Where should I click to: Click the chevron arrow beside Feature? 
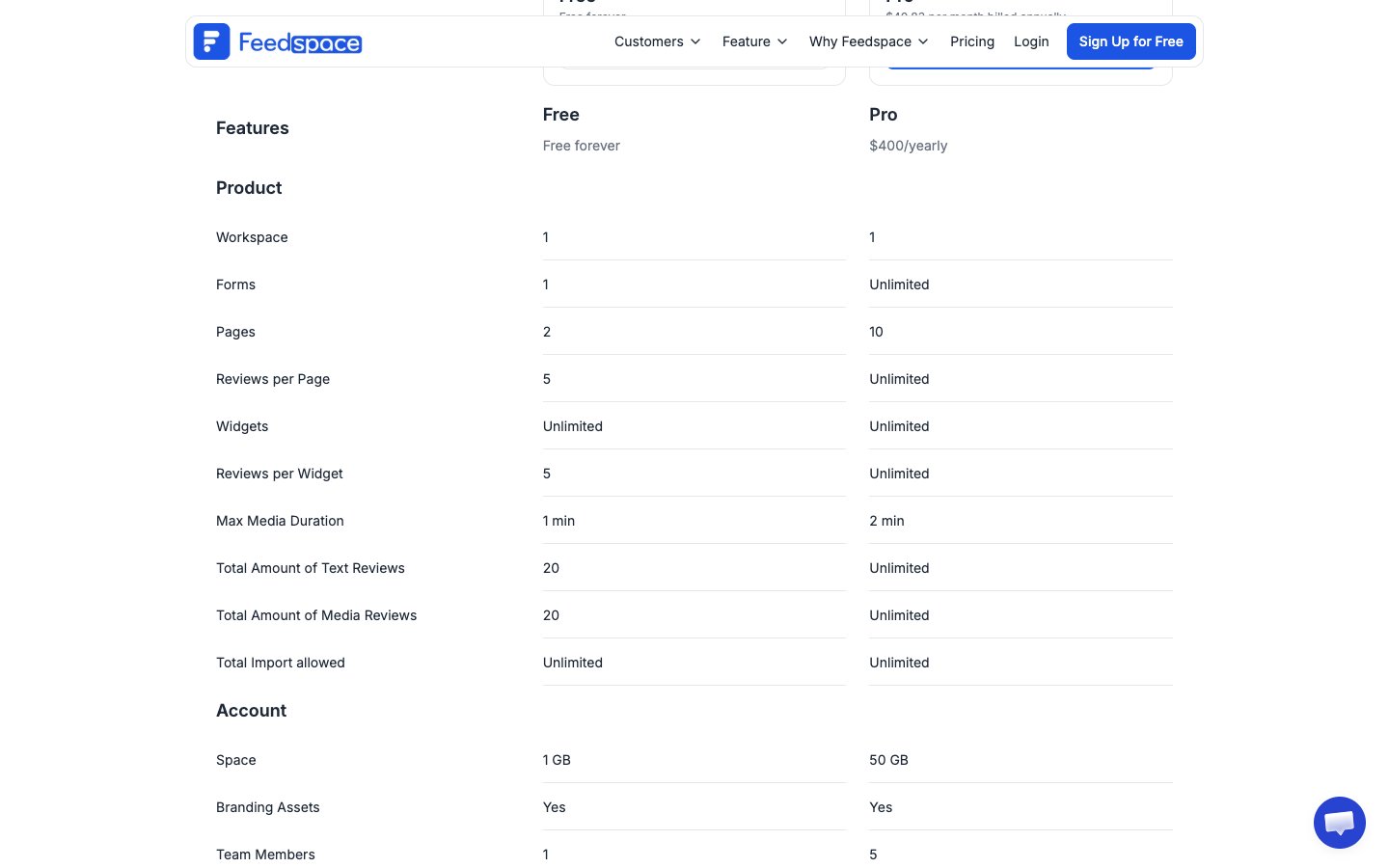pos(782,41)
